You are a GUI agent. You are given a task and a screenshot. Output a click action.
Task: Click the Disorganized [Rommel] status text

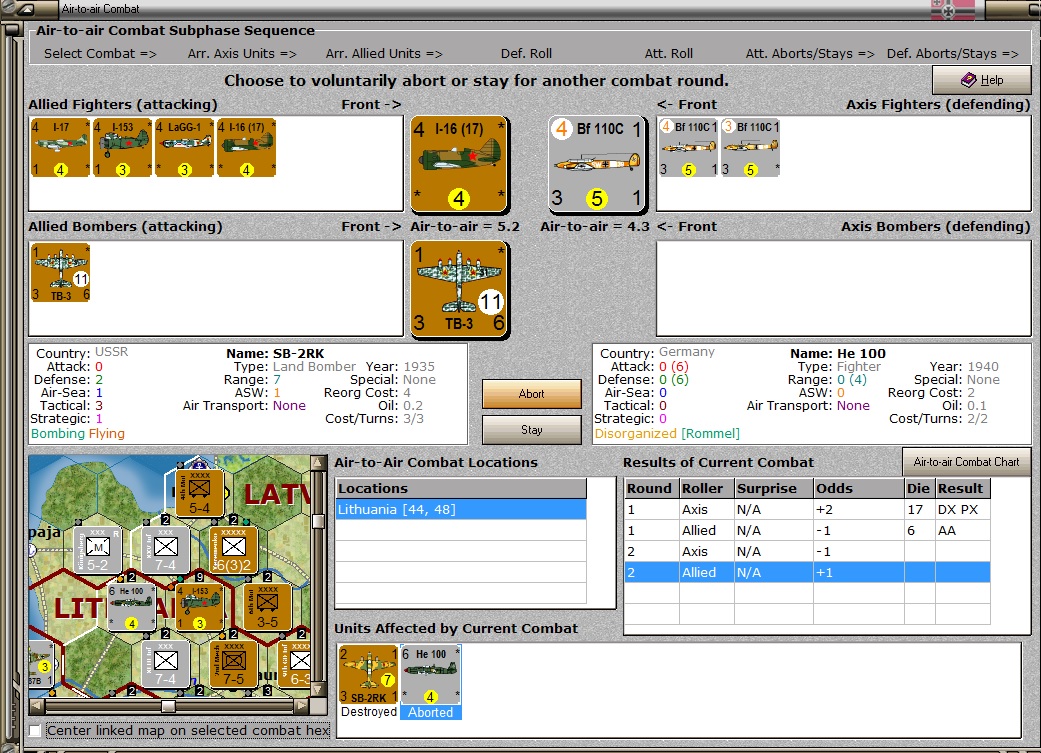coord(667,434)
